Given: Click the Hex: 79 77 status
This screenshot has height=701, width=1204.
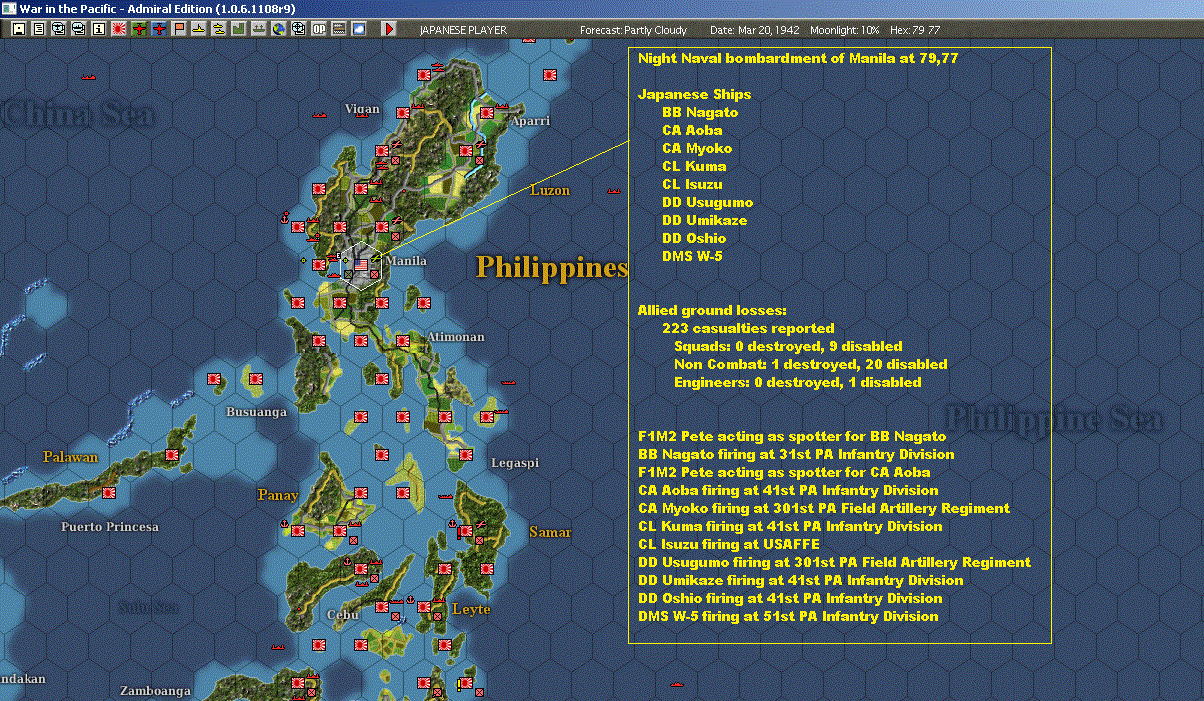Looking at the screenshot, I should [x=915, y=30].
